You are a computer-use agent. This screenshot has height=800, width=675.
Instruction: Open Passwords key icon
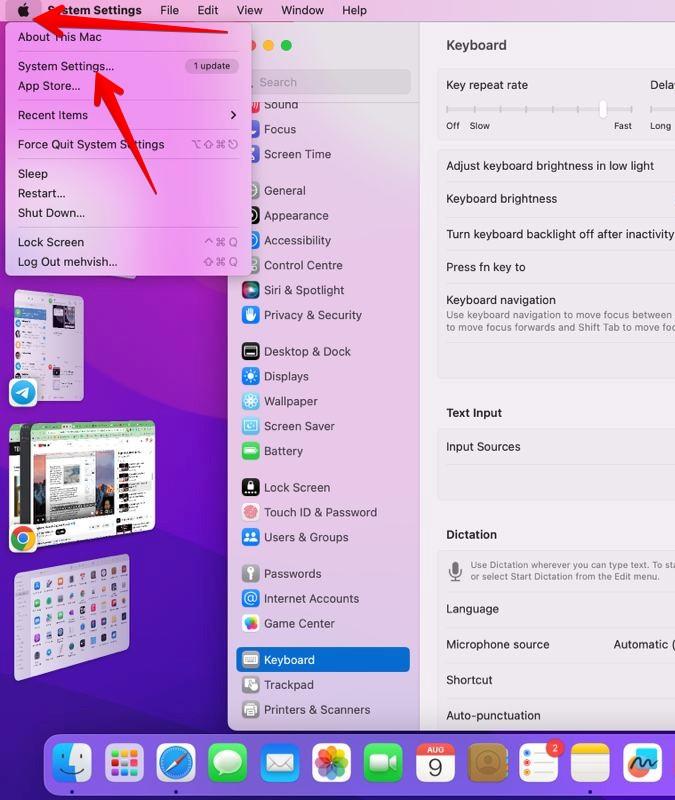click(x=251, y=573)
